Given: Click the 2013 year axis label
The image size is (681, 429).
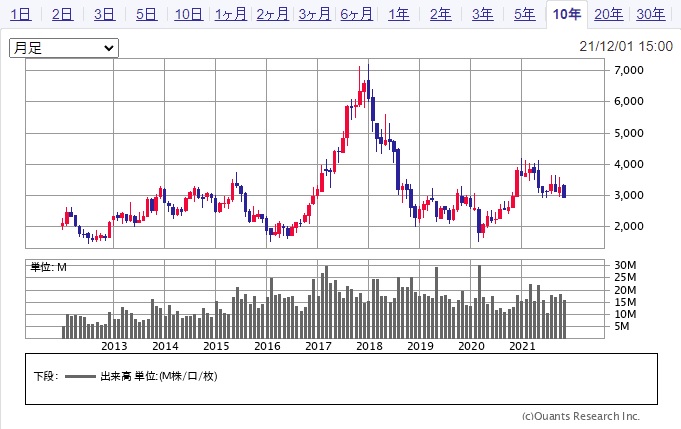Looking at the screenshot, I should pyautogui.click(x=114, y=346).
